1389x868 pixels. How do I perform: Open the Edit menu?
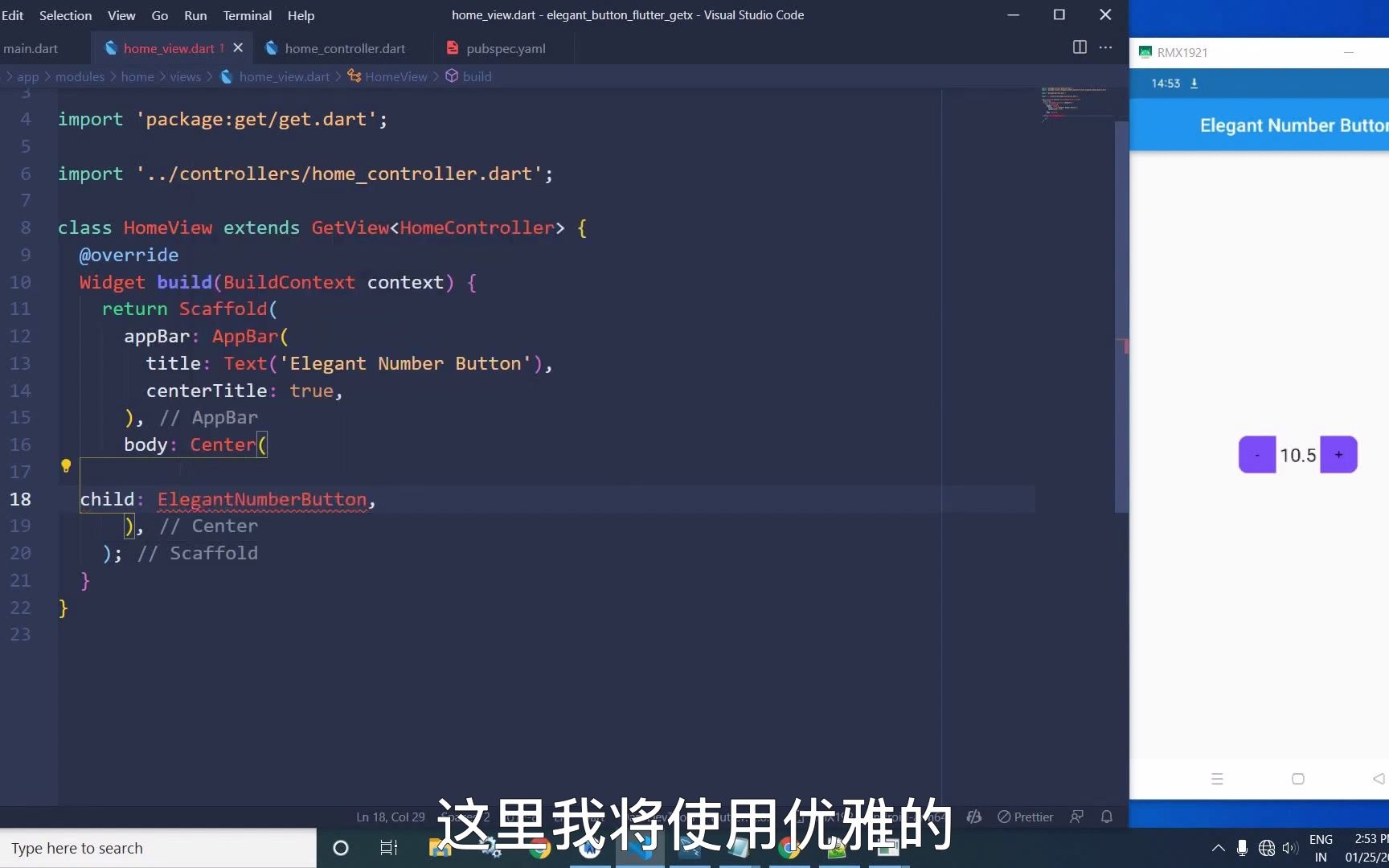point(13,15)
